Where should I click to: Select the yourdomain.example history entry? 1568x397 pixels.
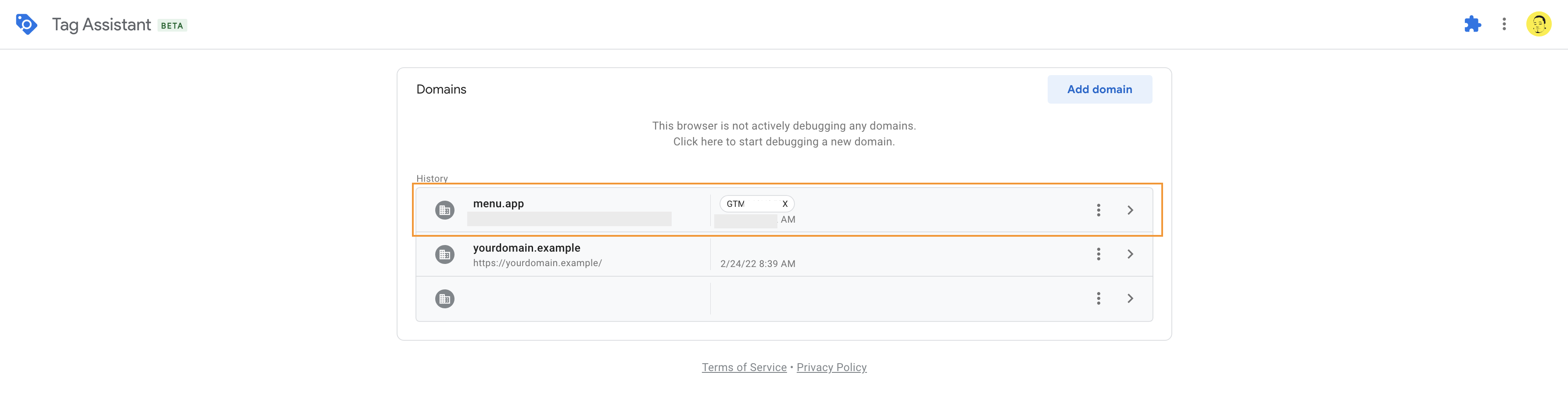coord(784,255)
